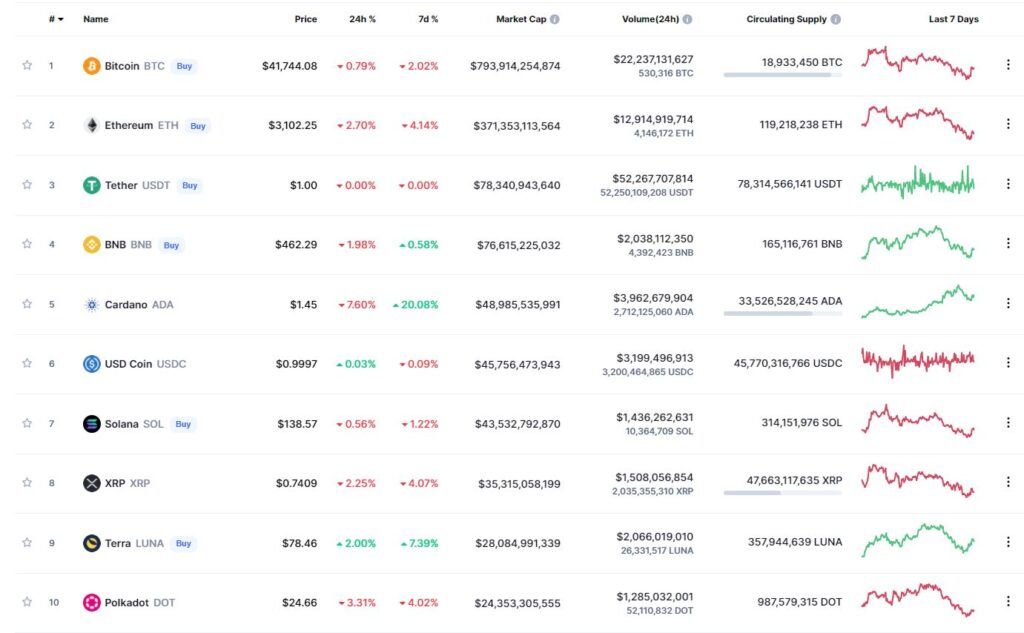
Task: Open the USD Coin 7-day sparkline chart
Action: click(x=918, y=361)
